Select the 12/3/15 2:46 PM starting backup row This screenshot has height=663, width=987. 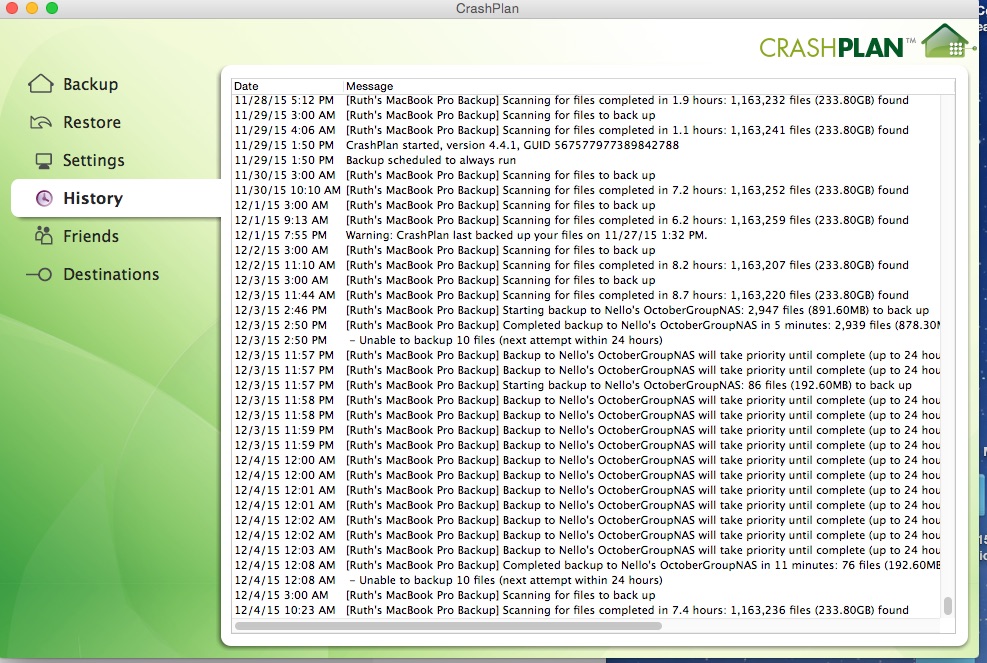pyautogui.click(x=587, y=310)
